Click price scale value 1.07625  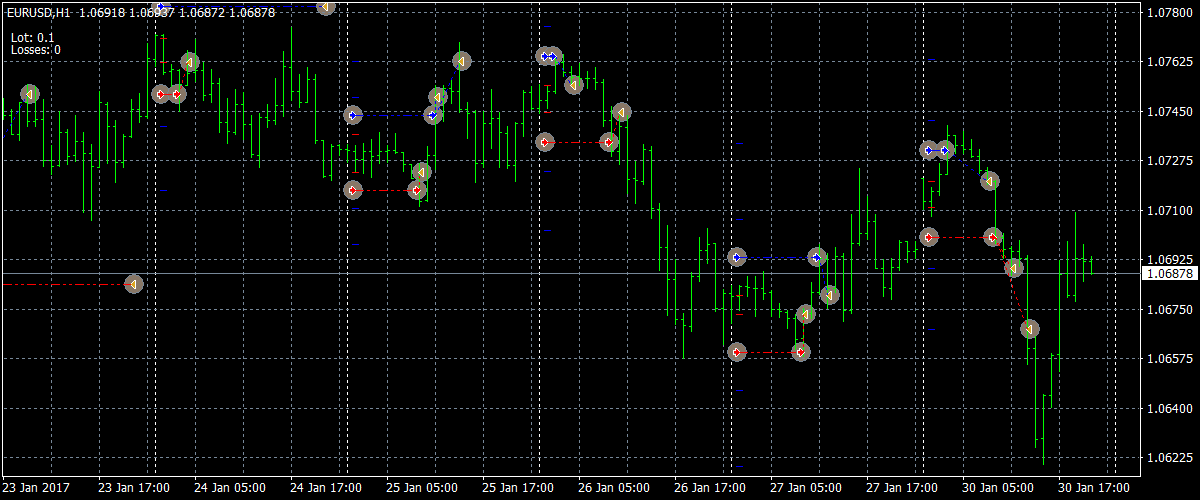[x=1170, y=62]
